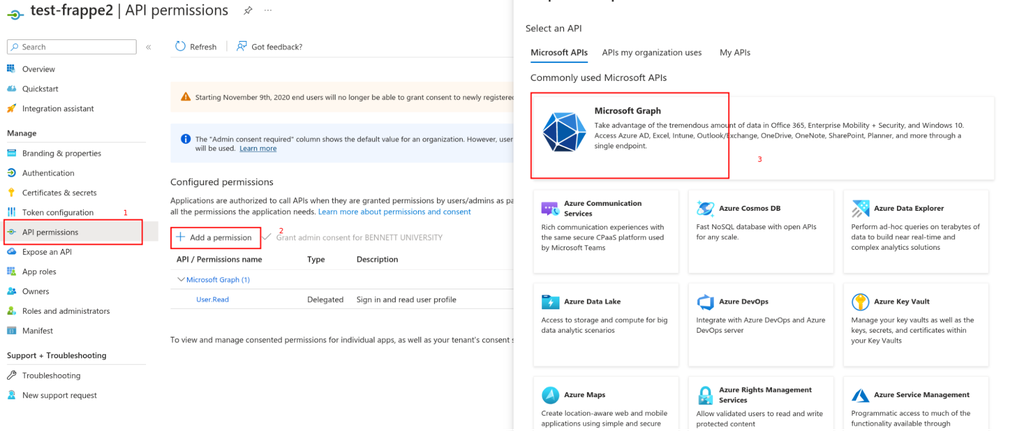Click the Microsoft Graph polyhedron logo
This screenshot has width=1024, height=431.
click(564, 132)
